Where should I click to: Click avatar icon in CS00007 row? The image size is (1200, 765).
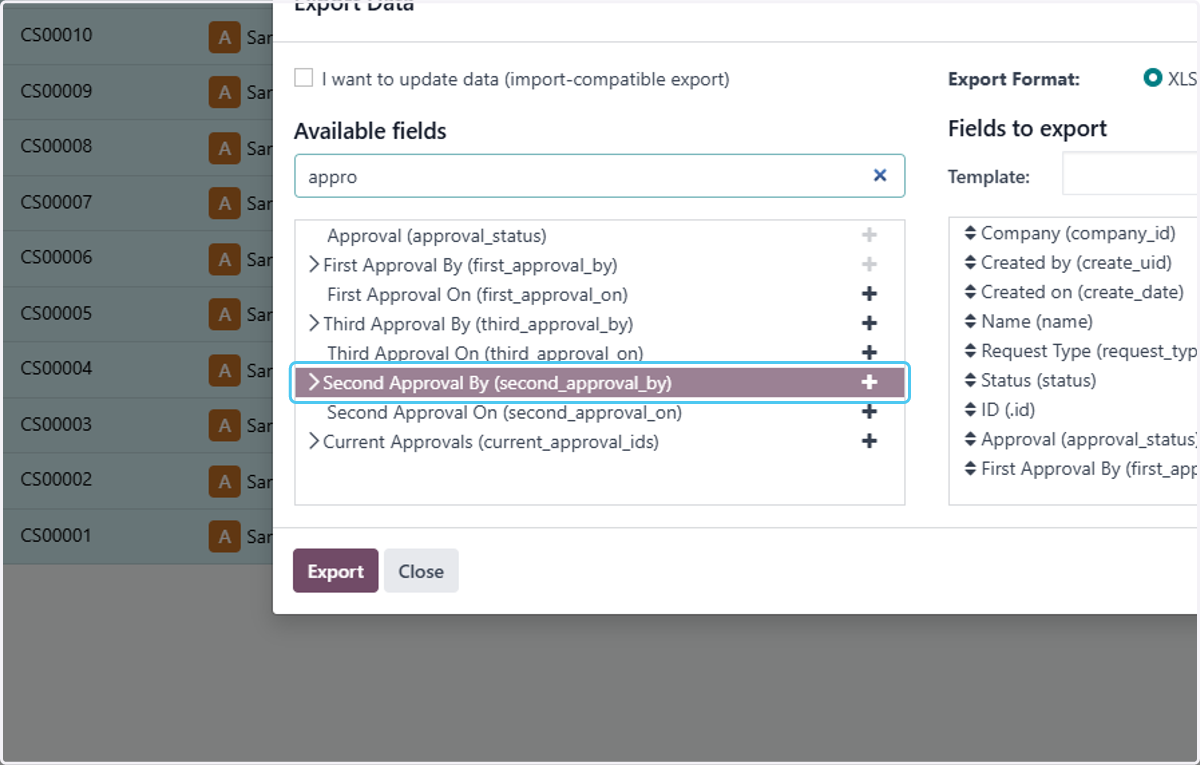[224, 203]
